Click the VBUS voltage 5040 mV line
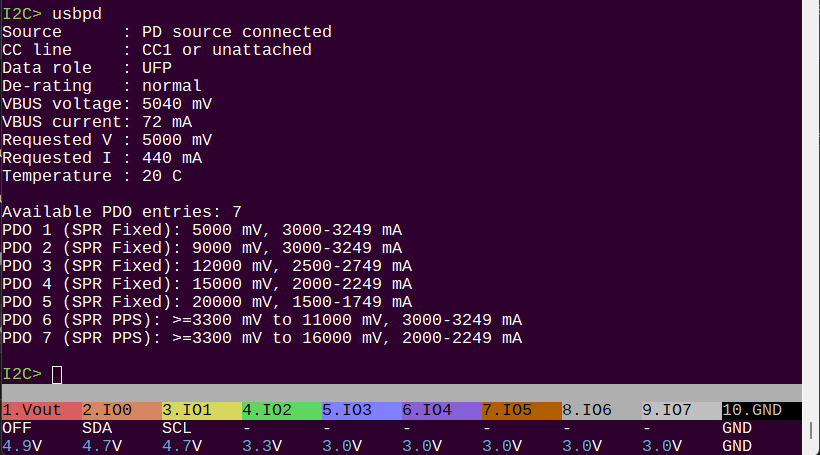Screen dimensions: 820x455 107,104
